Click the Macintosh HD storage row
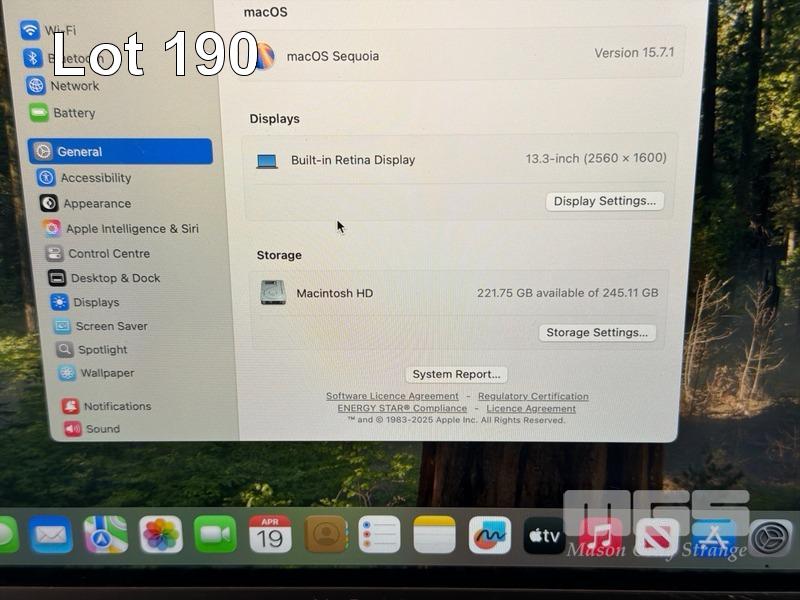This screenshot has width=800, height=600. (459, 293)
